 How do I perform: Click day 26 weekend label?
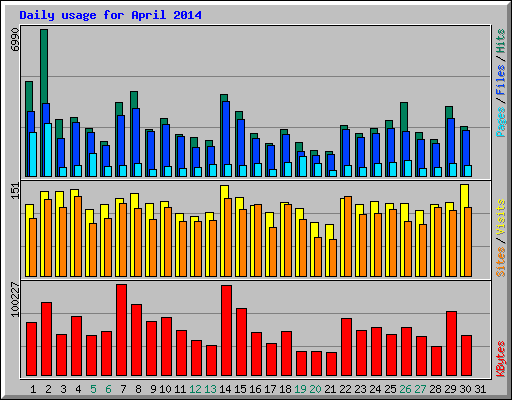[405, 389]
